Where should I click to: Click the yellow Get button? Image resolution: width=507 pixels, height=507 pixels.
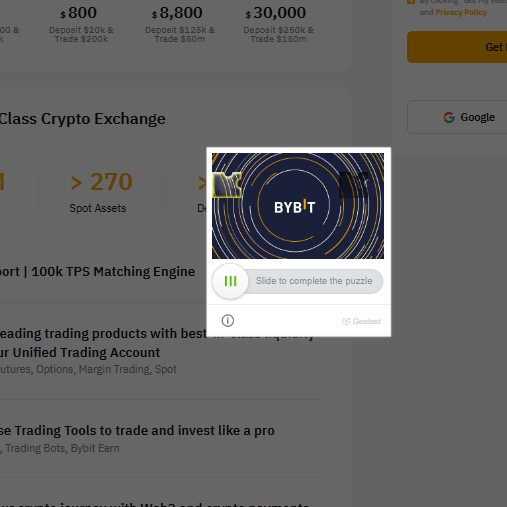click(x=457, y=47)
